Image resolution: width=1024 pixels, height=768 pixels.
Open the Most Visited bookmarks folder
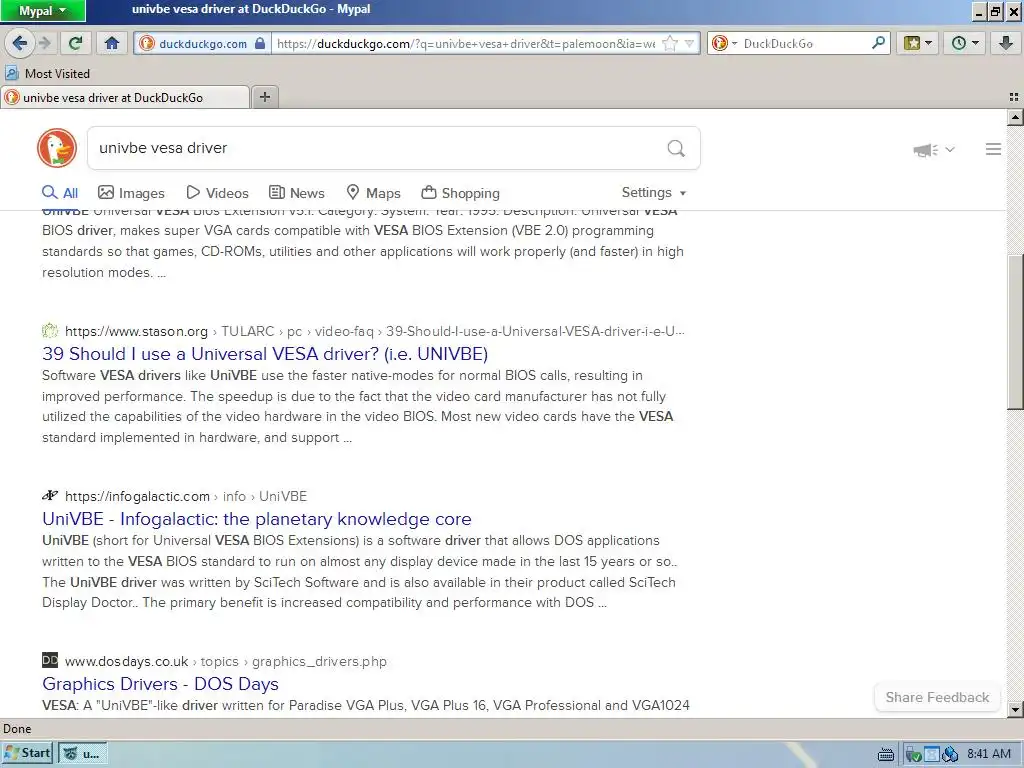pos(47,73)
